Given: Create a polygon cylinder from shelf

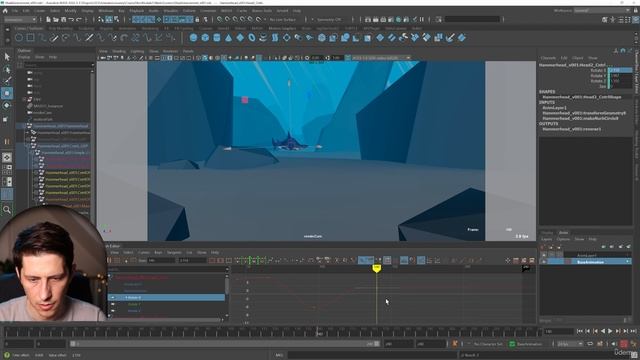Looking at the screenshot, I should [217, 38].
